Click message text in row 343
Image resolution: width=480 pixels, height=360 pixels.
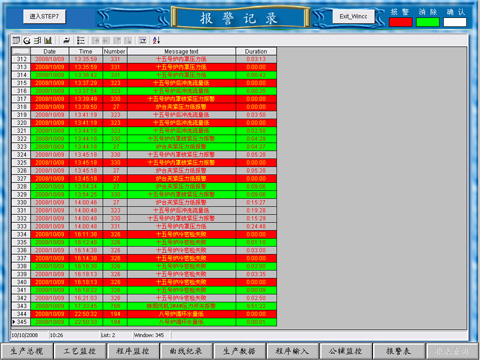(181, 306)
